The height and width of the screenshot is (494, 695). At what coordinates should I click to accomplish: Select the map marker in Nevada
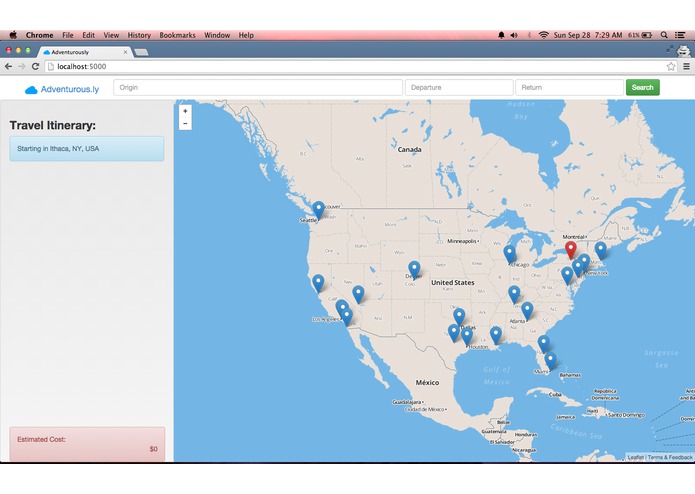click(x=358, y=294)
